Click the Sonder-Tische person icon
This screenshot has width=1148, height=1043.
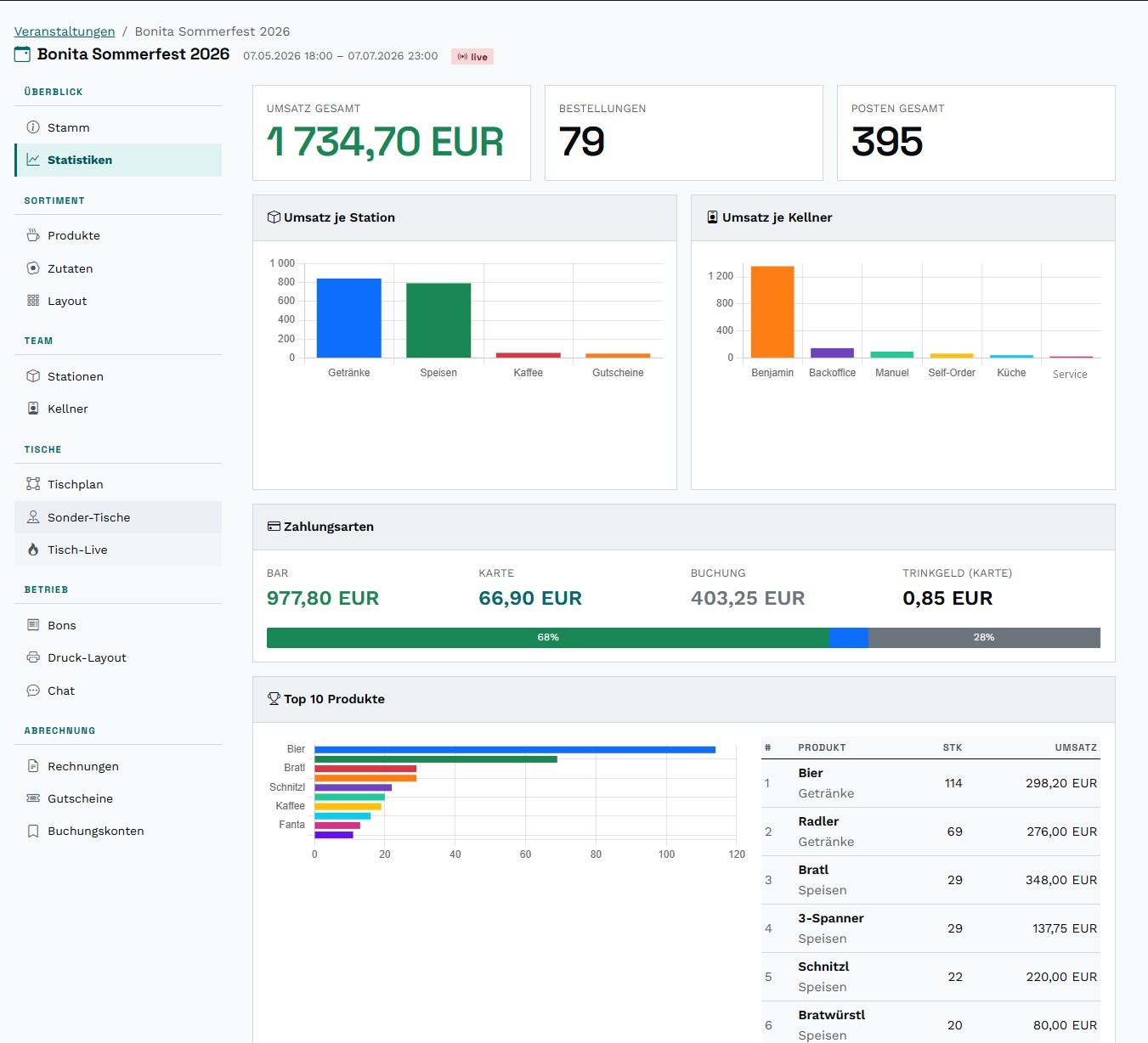pyautogui.click(x=33, y=517)
